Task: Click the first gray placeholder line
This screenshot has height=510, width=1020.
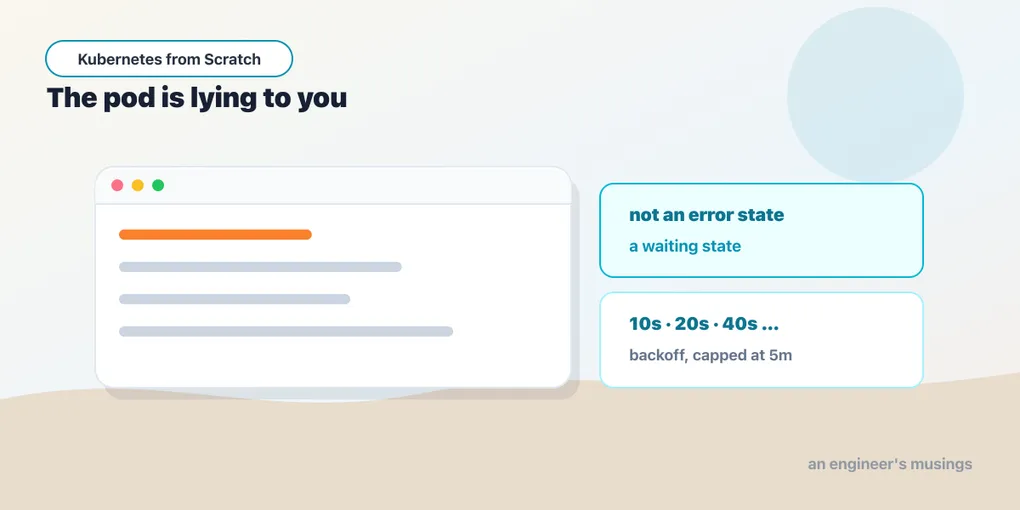Action: tap(260, 267)
